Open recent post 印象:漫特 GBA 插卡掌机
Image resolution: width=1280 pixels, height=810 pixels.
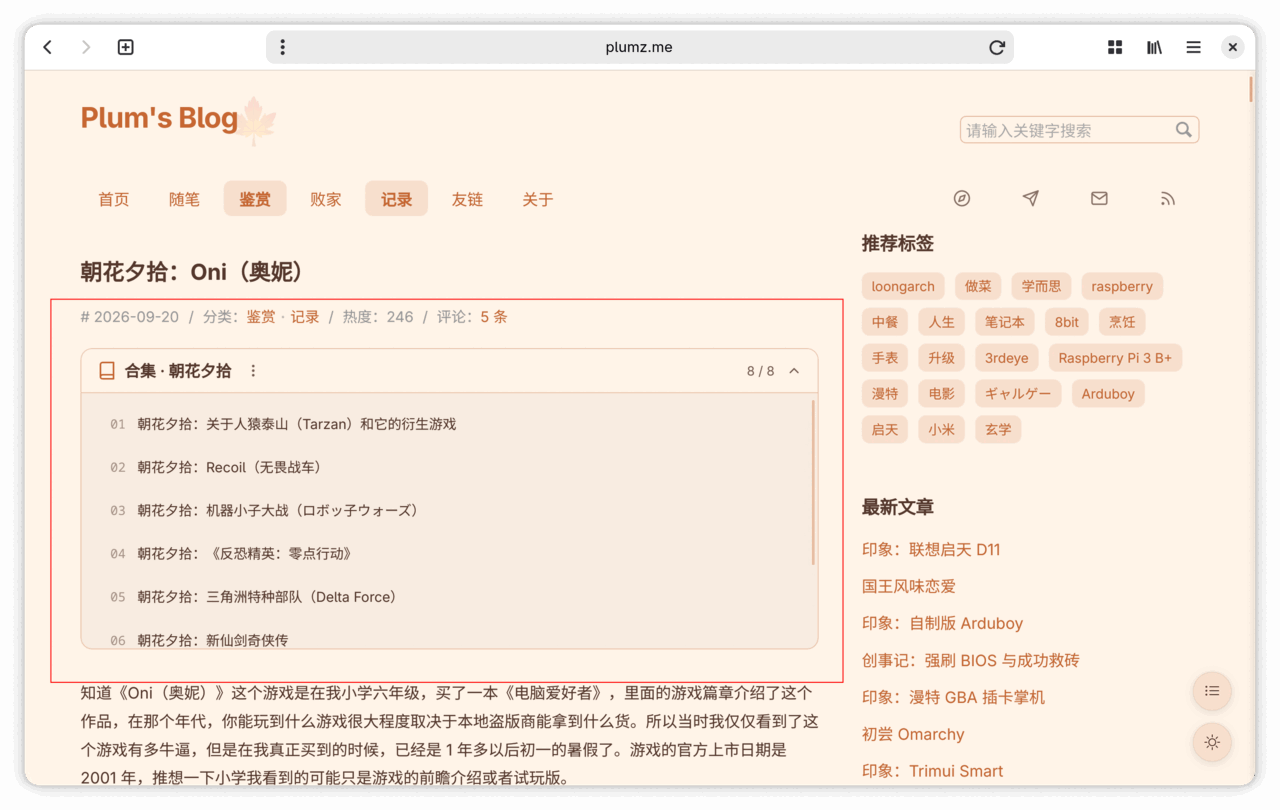pos(953,697)
